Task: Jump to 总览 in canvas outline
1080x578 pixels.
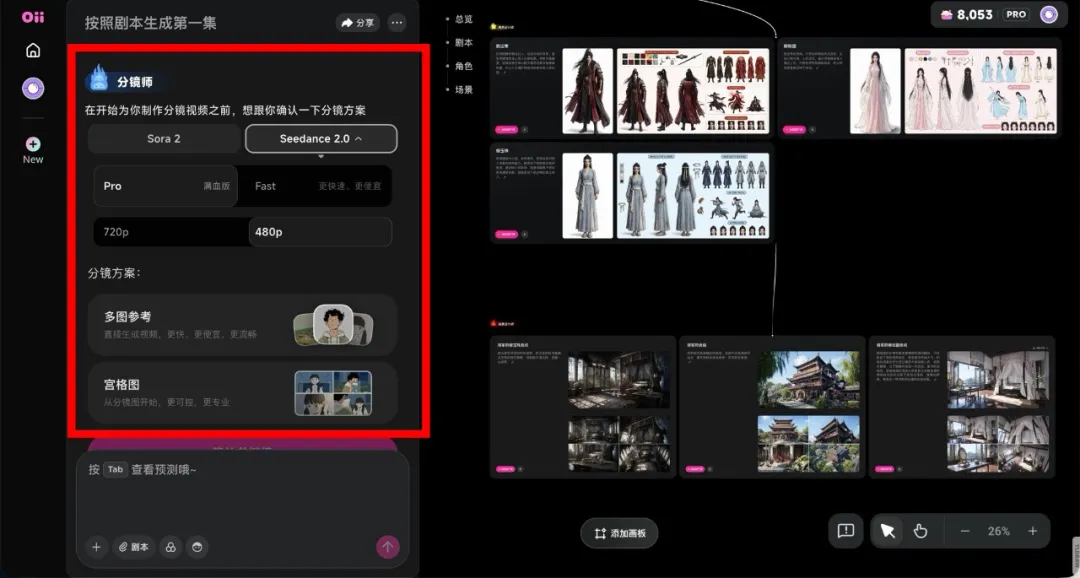Action: (x=464, y=19)
